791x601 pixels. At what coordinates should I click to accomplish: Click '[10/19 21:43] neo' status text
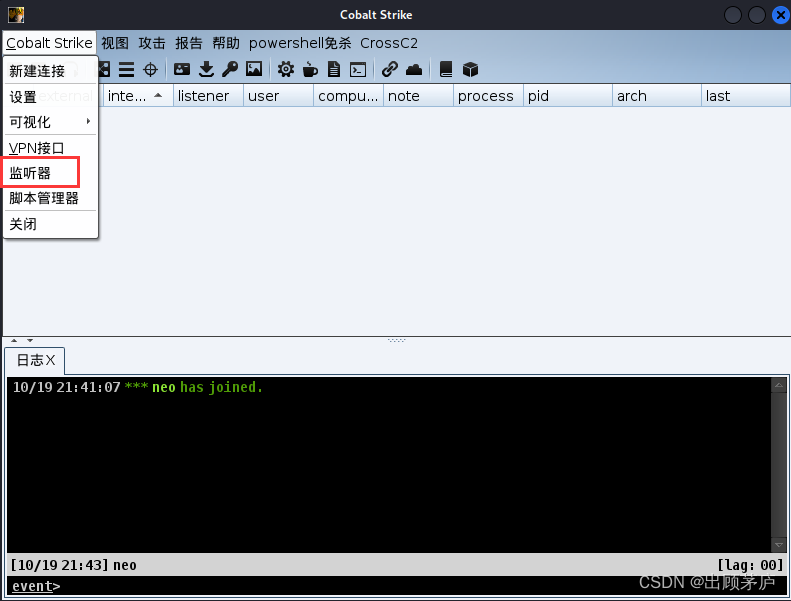74,565
